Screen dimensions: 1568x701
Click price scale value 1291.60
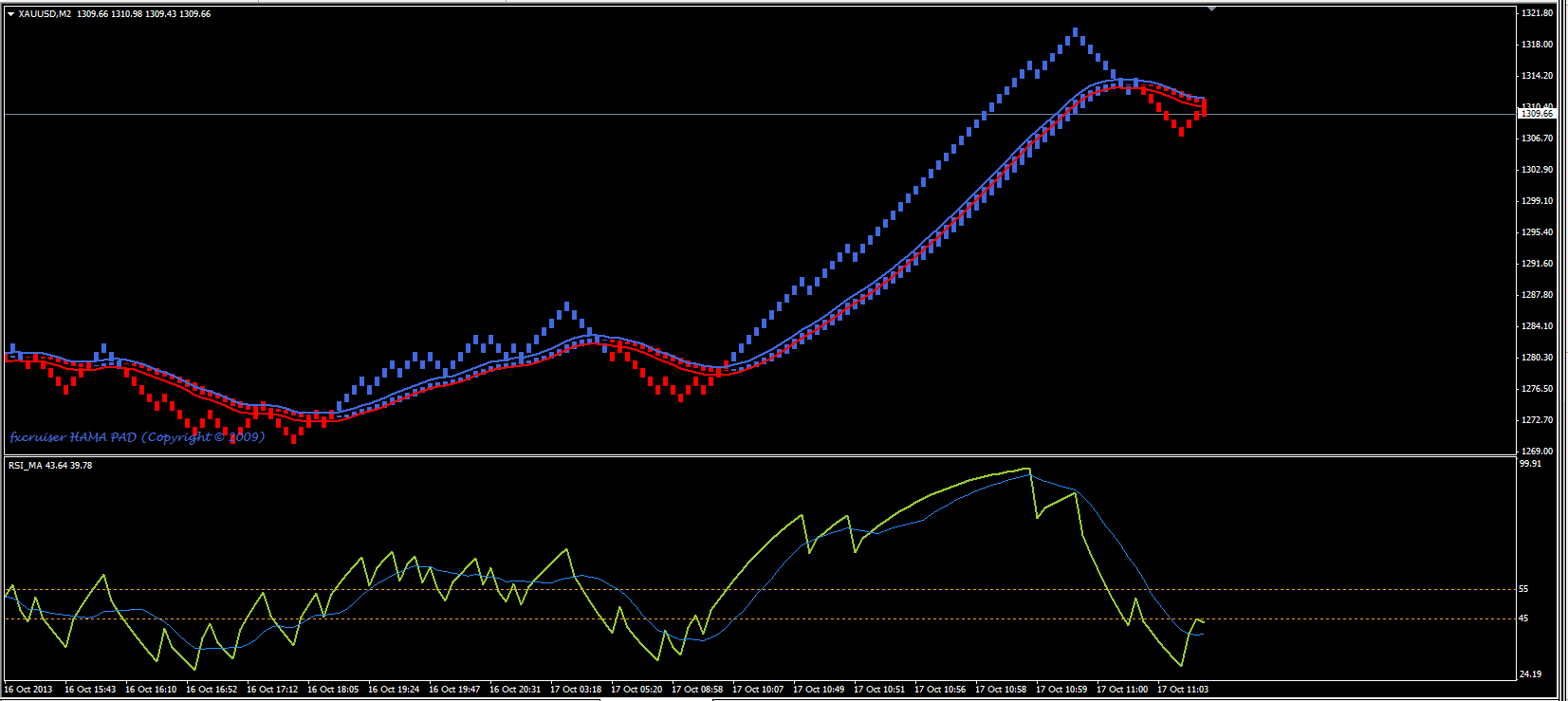tap(1537, 264)
